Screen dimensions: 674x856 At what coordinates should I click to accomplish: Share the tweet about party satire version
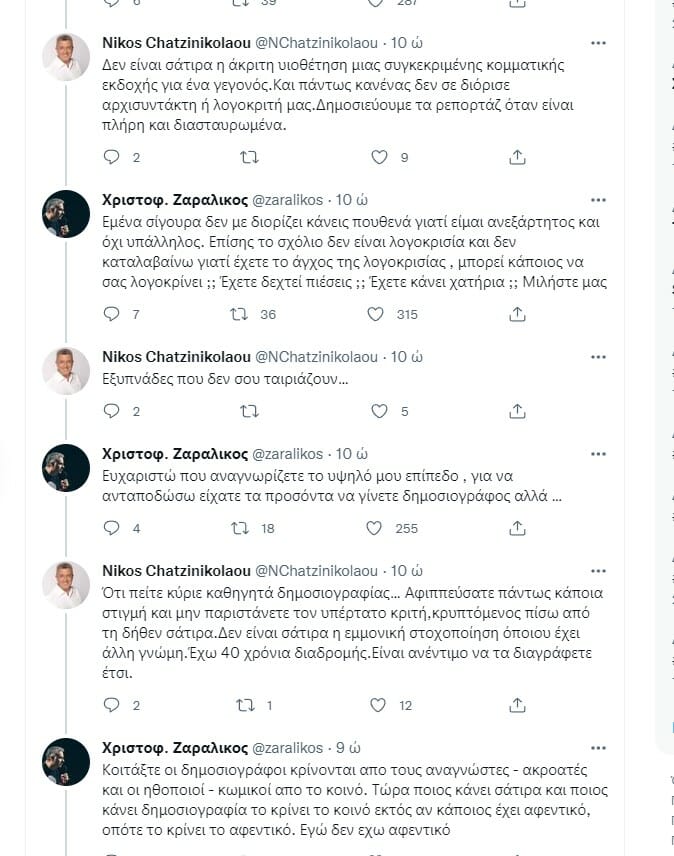(517, 157)
